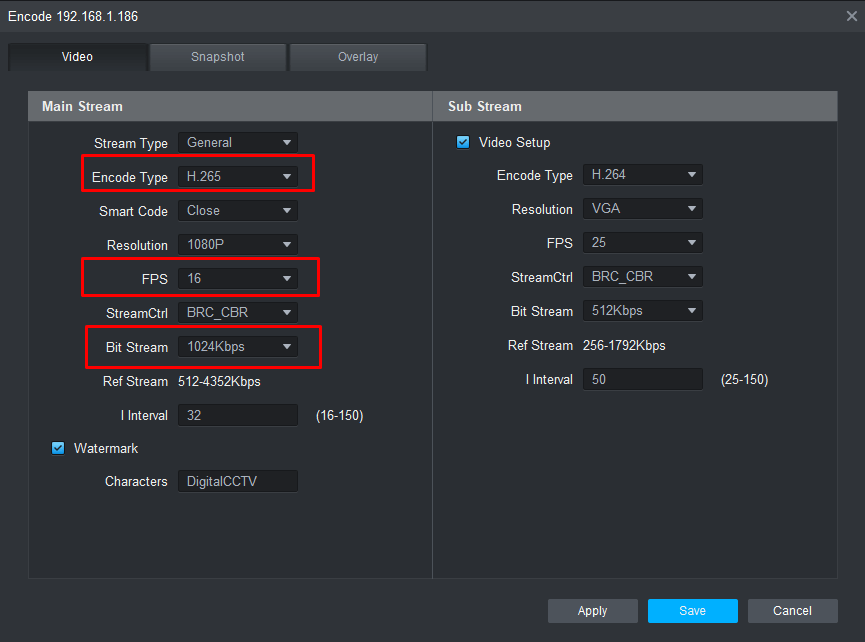This screenshot has width=865, height=642.
Task: Open Main Stream Encode Type H.265 dropdown
Action: 238,177
